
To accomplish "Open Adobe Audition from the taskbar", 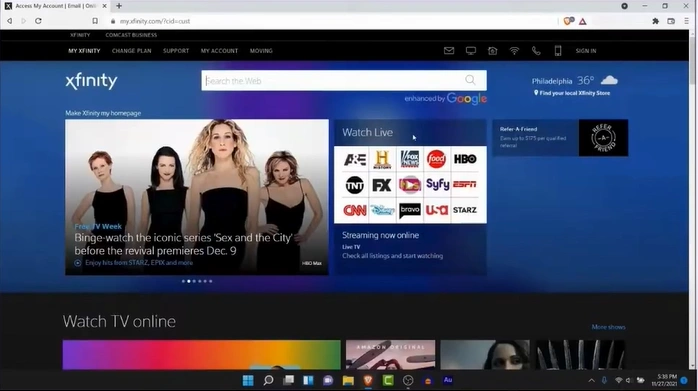I will 448,380.
